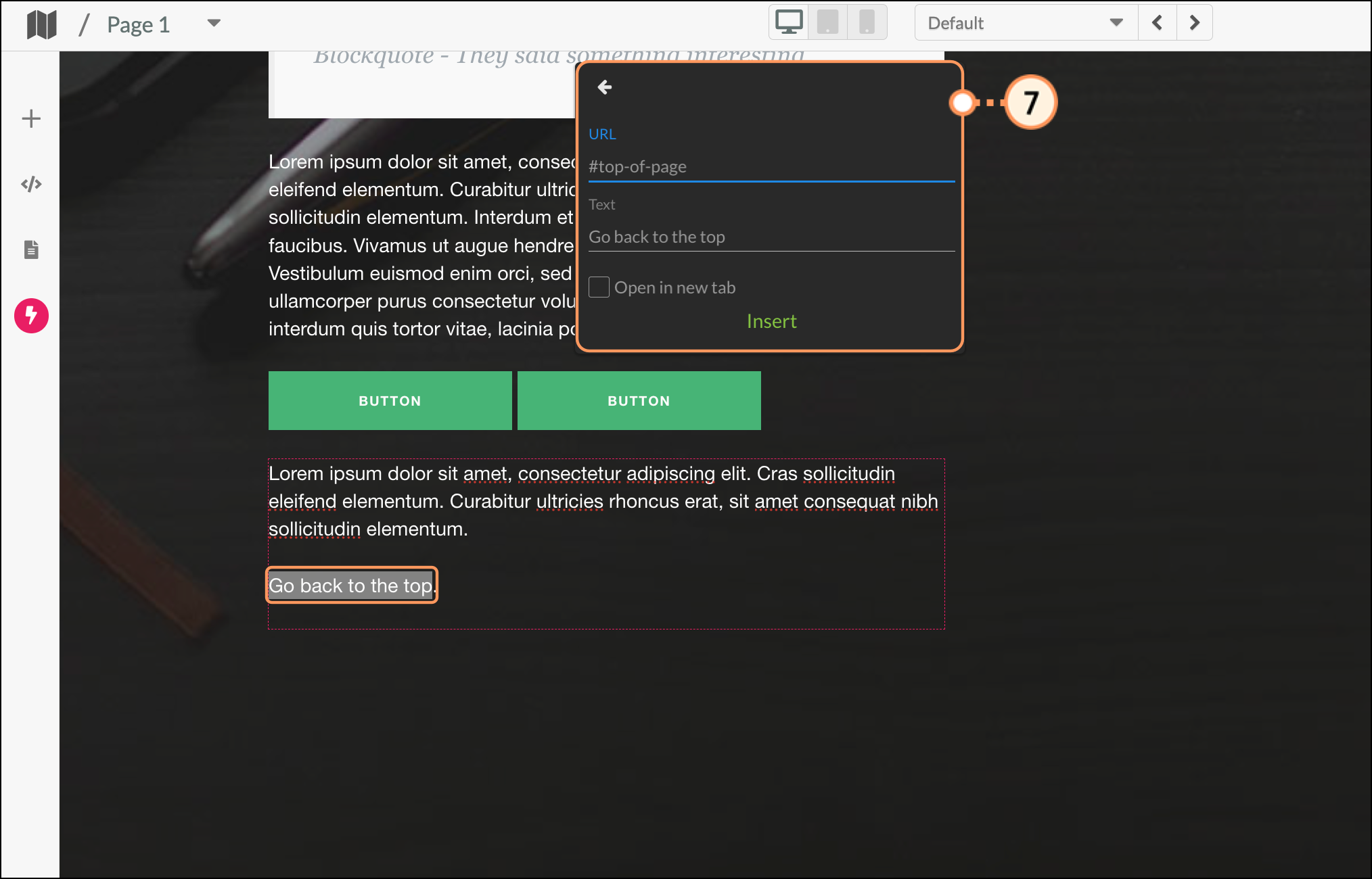Screen dimensions: 1372x879
Task: Click the plus add element icon
Action: pyautogui.click(x=31, y=119)
